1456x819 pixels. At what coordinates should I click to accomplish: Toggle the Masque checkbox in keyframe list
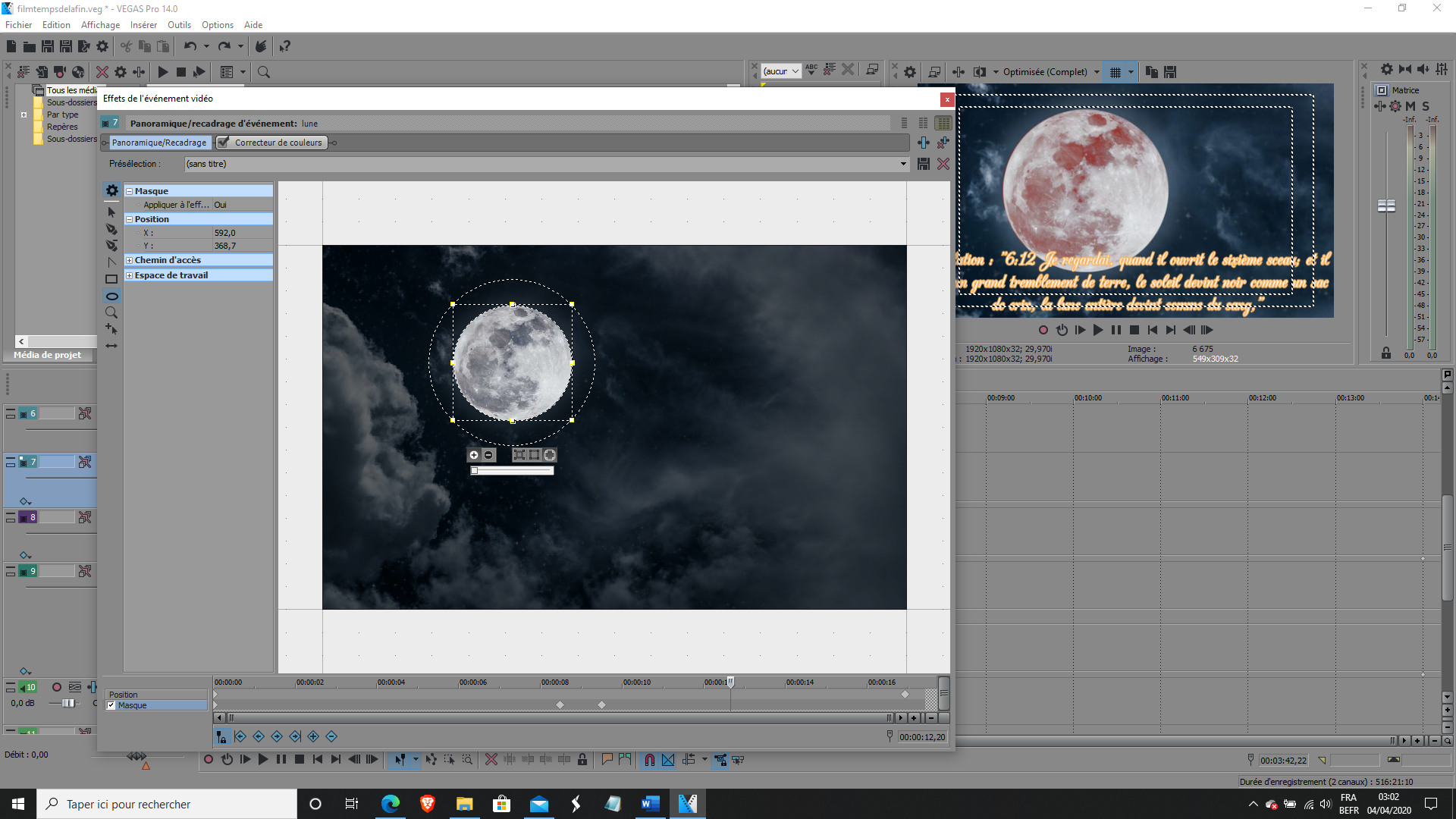(111, 705)
